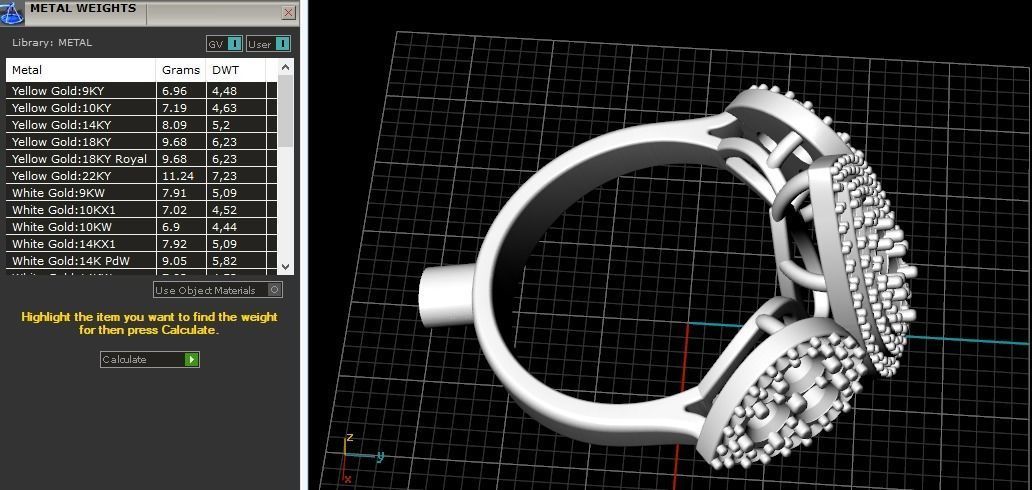Click the 6.96 grams value
Screen dimensions: 1032x490
pos(174,91)
